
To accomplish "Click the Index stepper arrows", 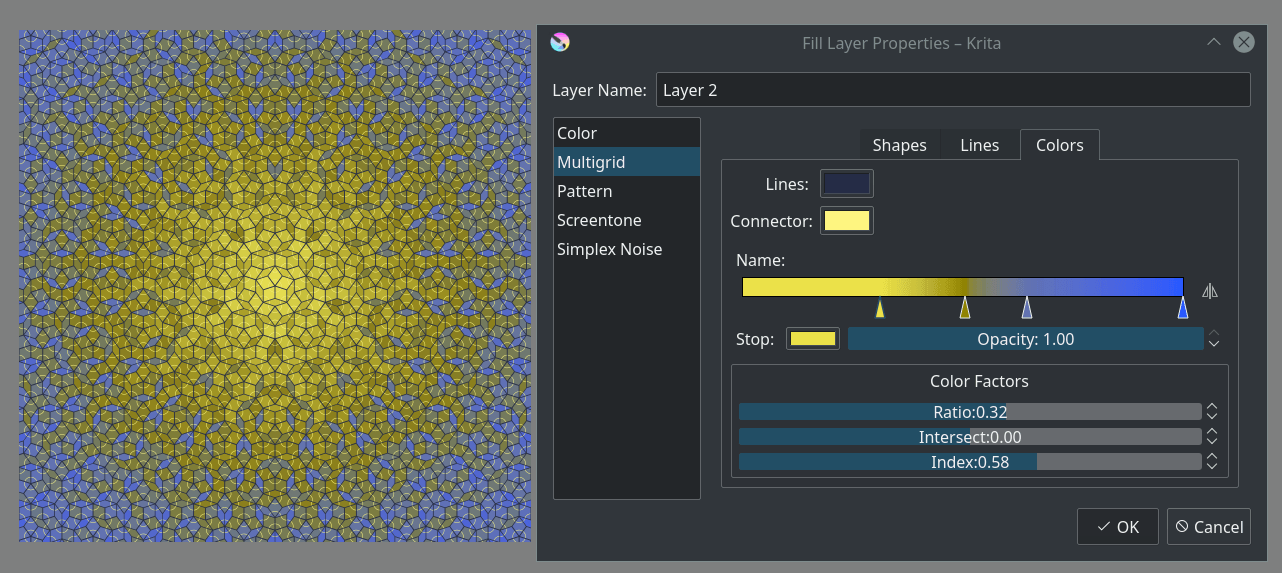I will 1212,462.
